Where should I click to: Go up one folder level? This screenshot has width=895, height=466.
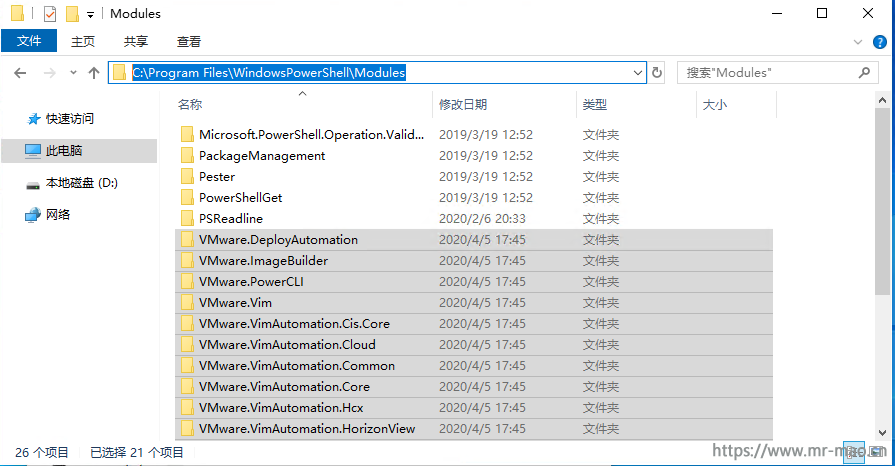[94, 73]
